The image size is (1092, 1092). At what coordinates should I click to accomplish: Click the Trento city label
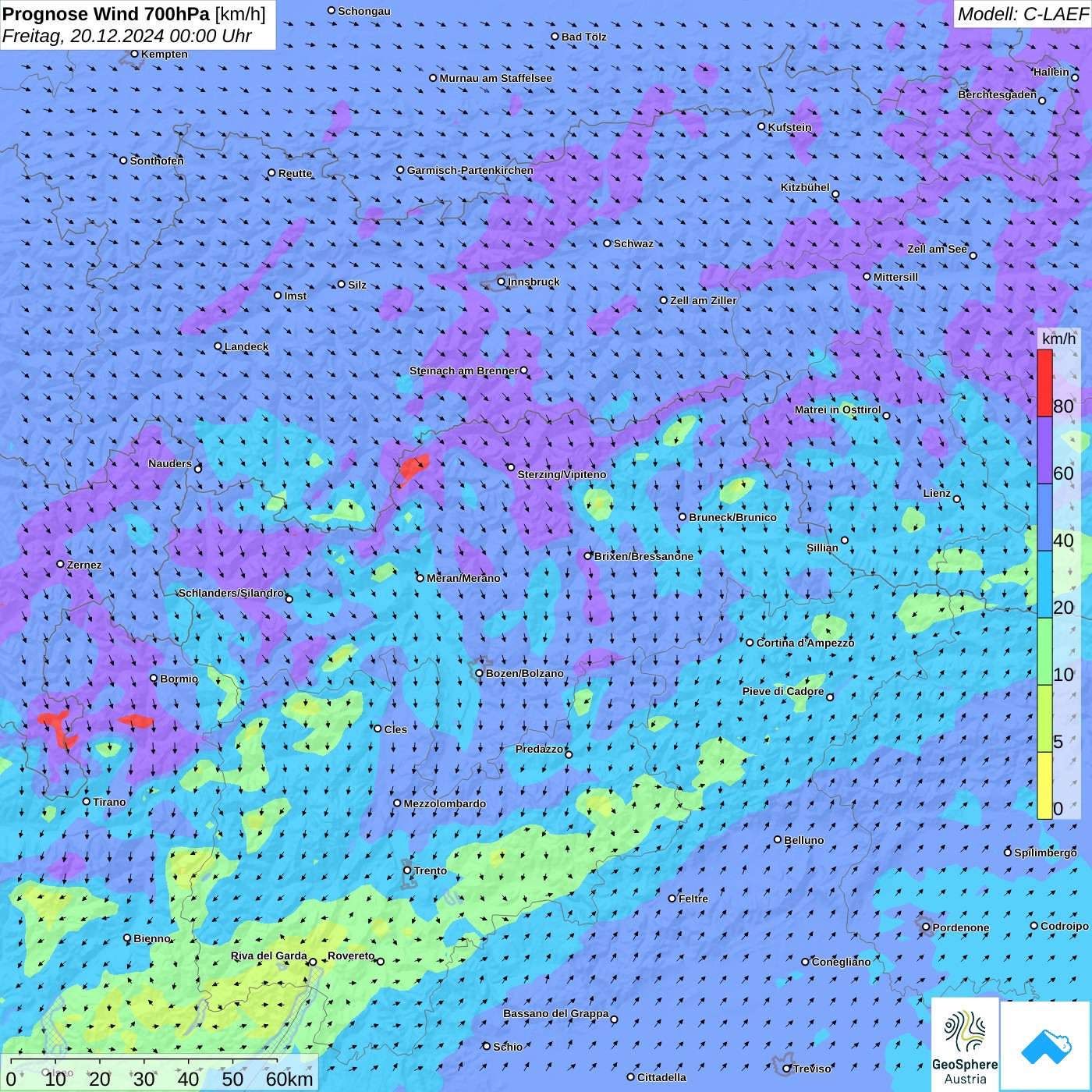[431, 870]
